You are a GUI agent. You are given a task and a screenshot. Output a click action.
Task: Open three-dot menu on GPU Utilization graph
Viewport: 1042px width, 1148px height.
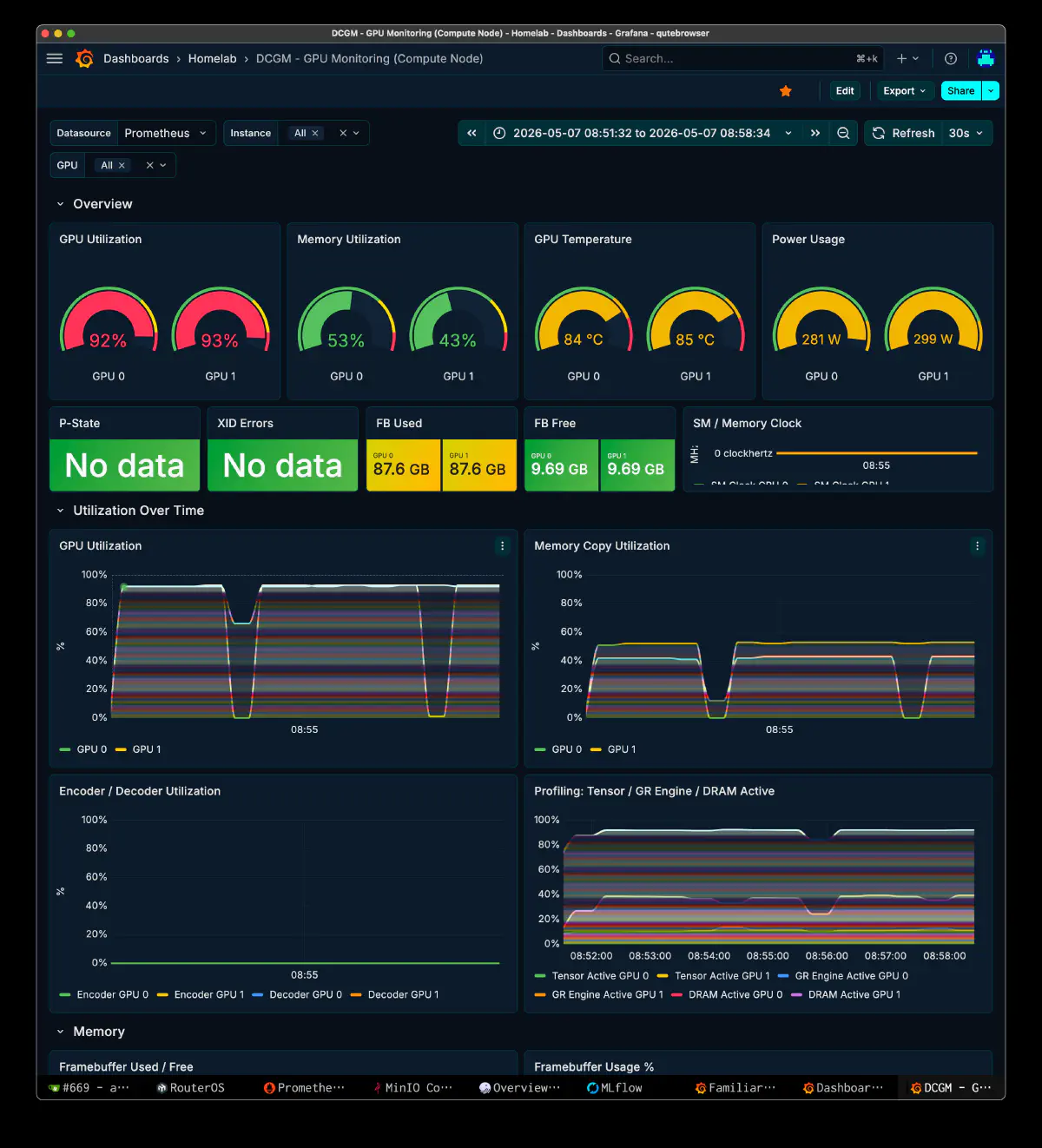coord(502,545)
